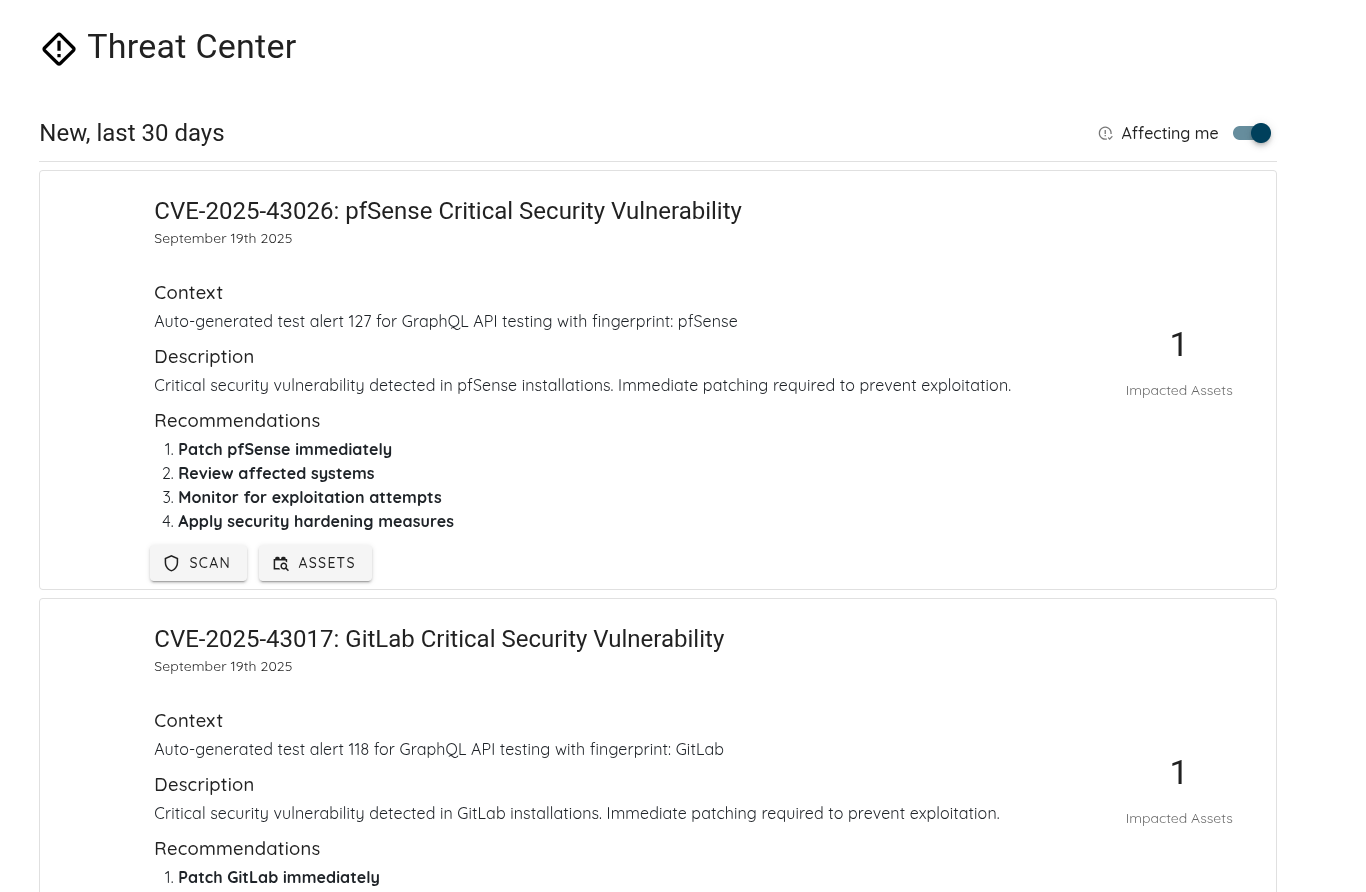
Task: Select the "Monitor for exploitation attempts" recommendation
Action: (x=309, y=498)
